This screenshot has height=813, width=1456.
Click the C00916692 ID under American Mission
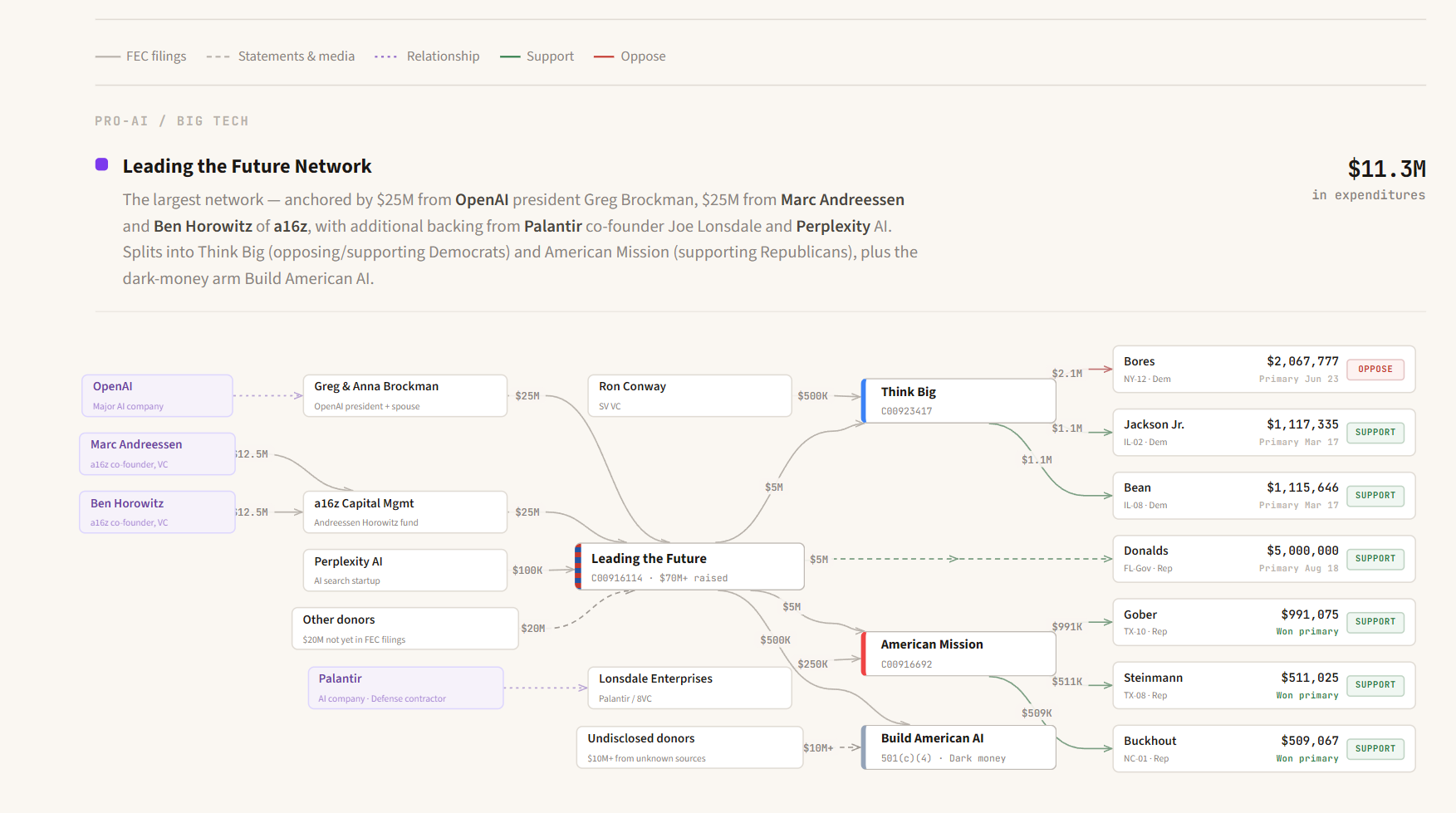906,664
